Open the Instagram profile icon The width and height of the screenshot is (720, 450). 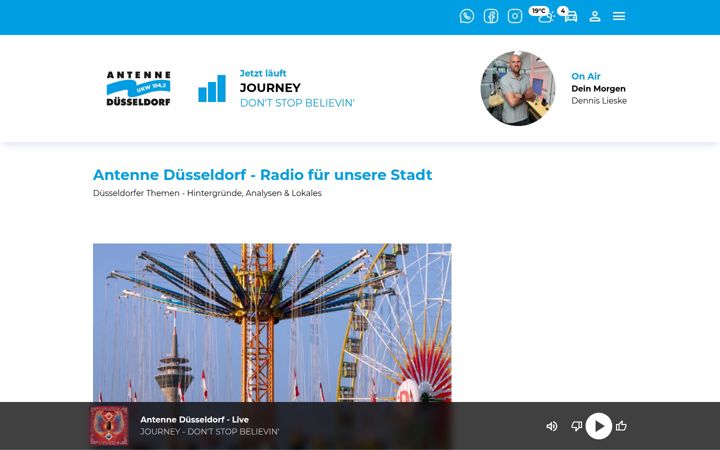(515, 16)
